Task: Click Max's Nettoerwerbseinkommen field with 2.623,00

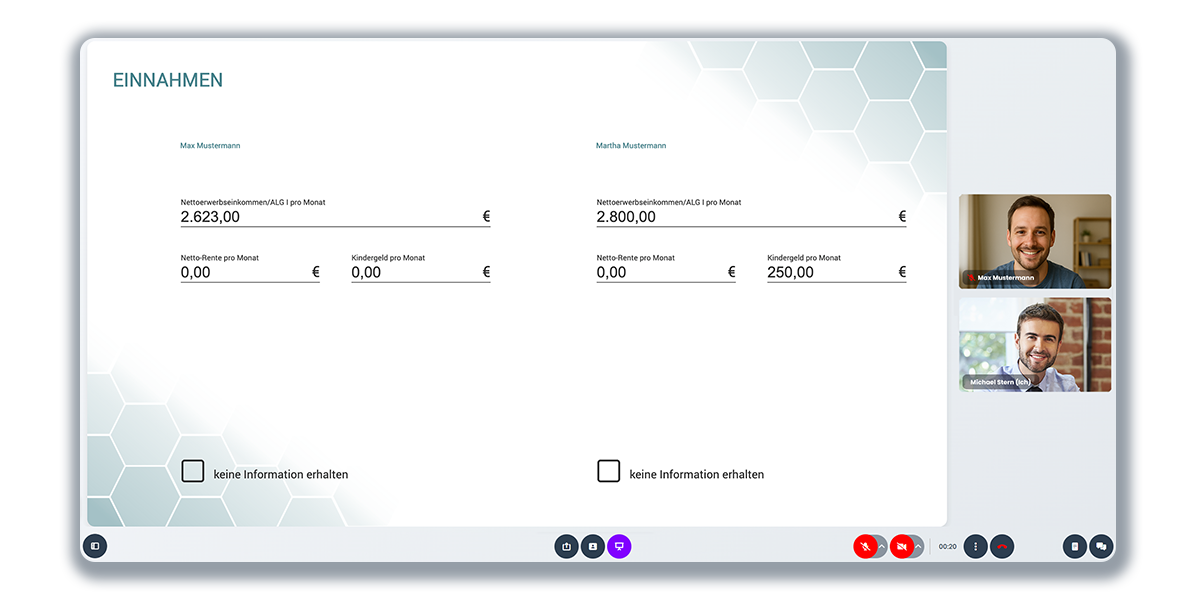Action: click(330, 217)
